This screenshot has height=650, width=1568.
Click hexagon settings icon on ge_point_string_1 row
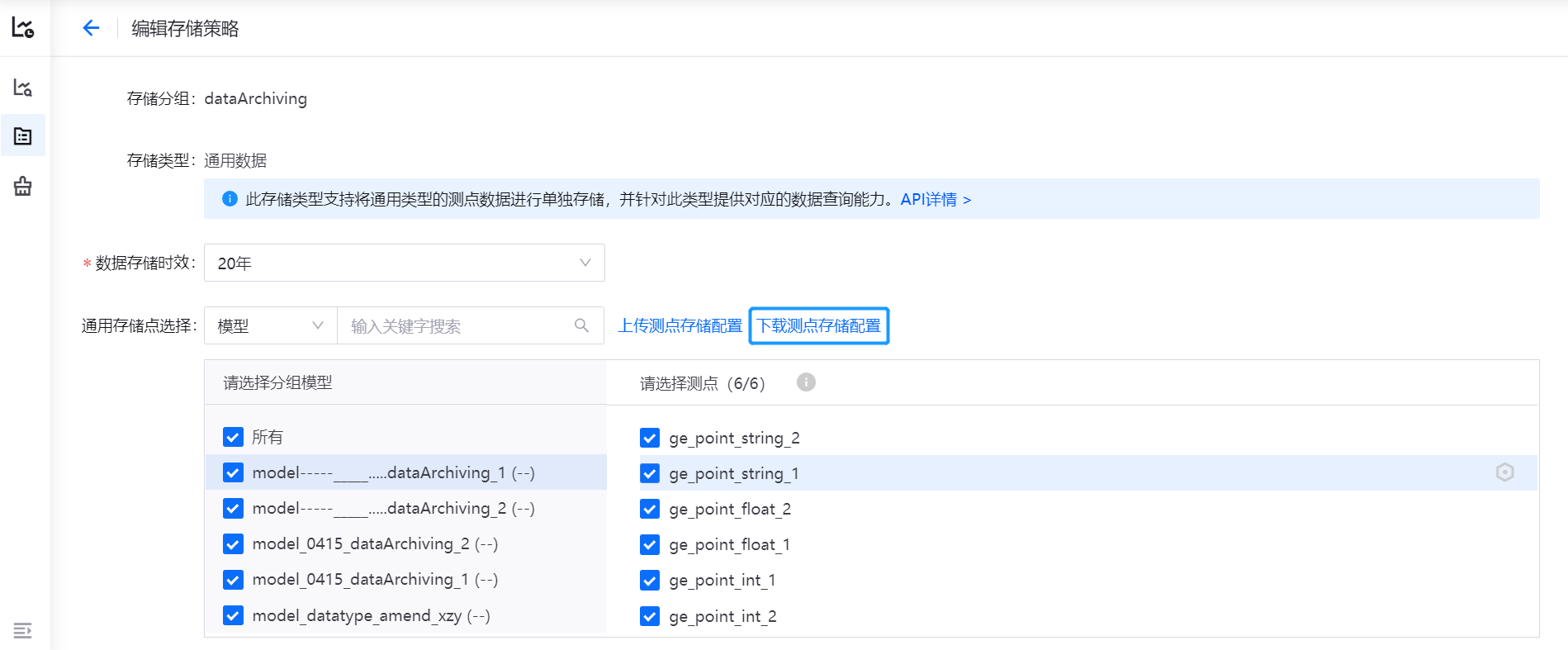(x=1505, y=472)
